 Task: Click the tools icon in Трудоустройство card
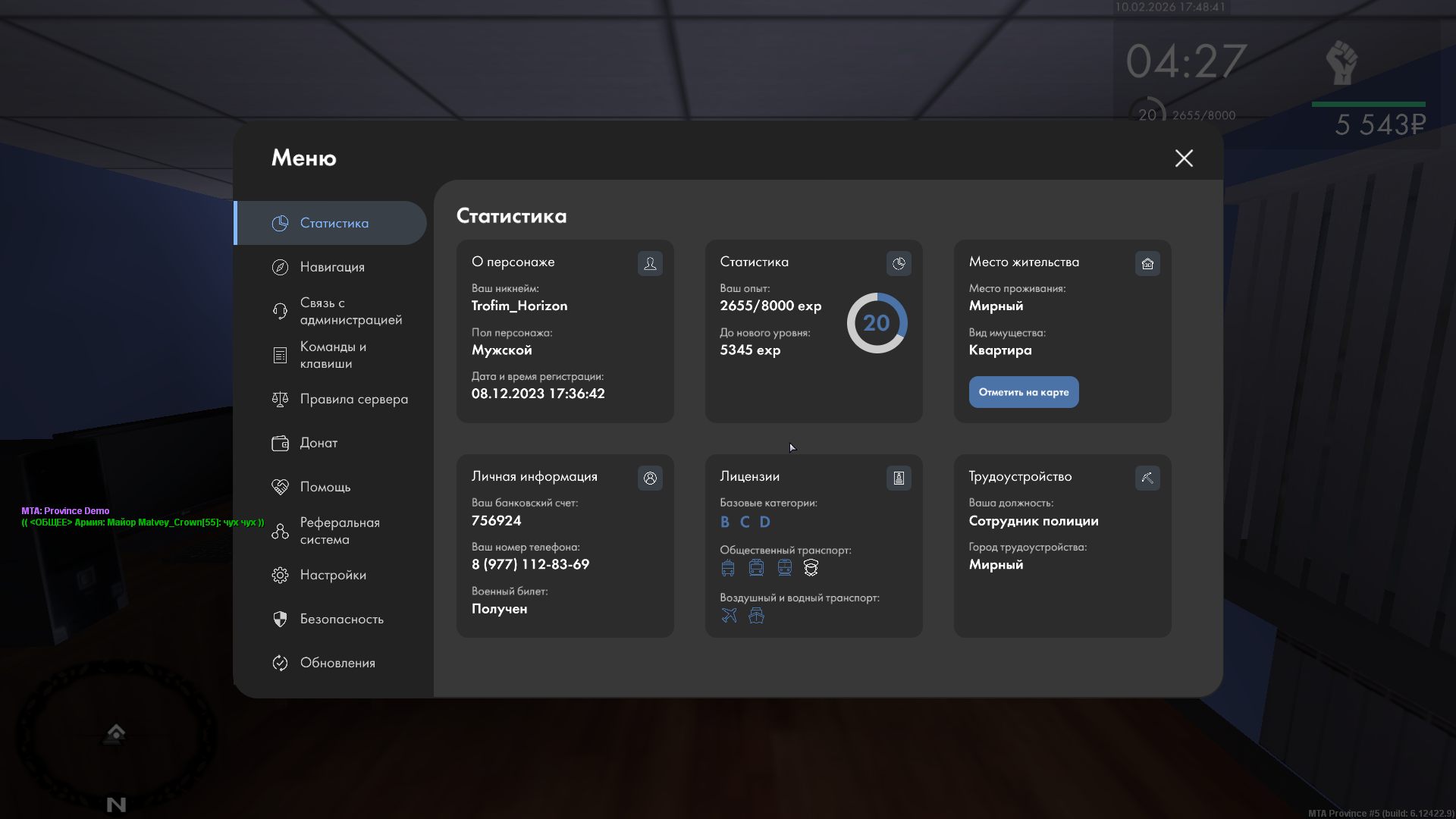coord(1147,478)
